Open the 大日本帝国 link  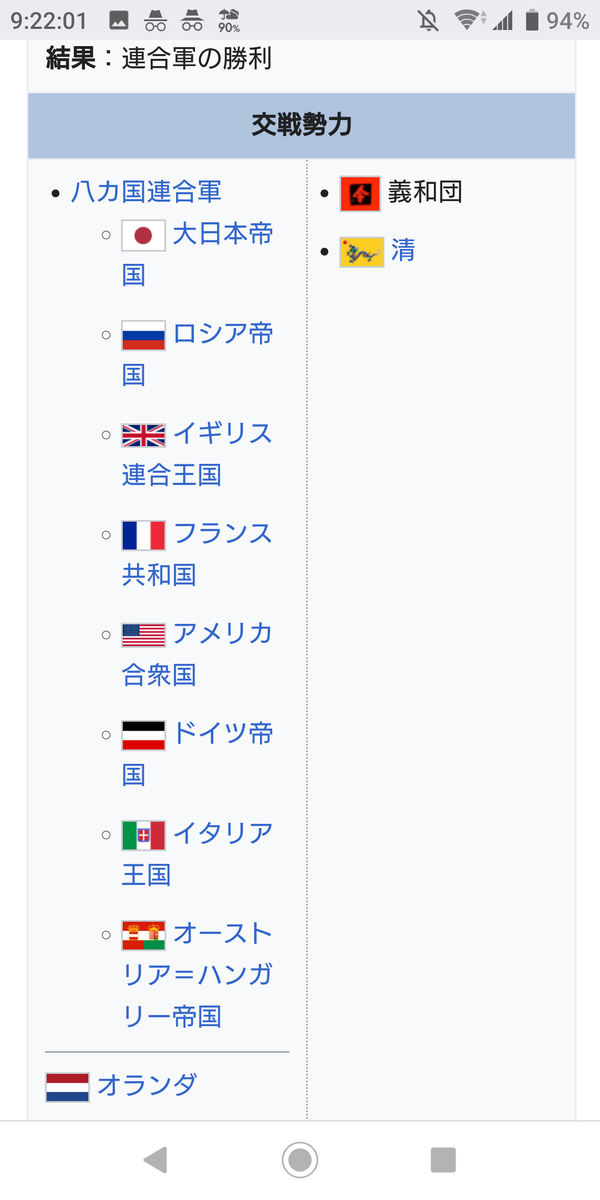coord(197,255)
